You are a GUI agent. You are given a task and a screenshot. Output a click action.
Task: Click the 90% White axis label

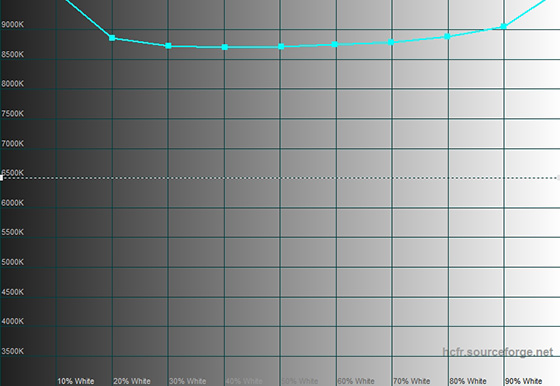524,381
